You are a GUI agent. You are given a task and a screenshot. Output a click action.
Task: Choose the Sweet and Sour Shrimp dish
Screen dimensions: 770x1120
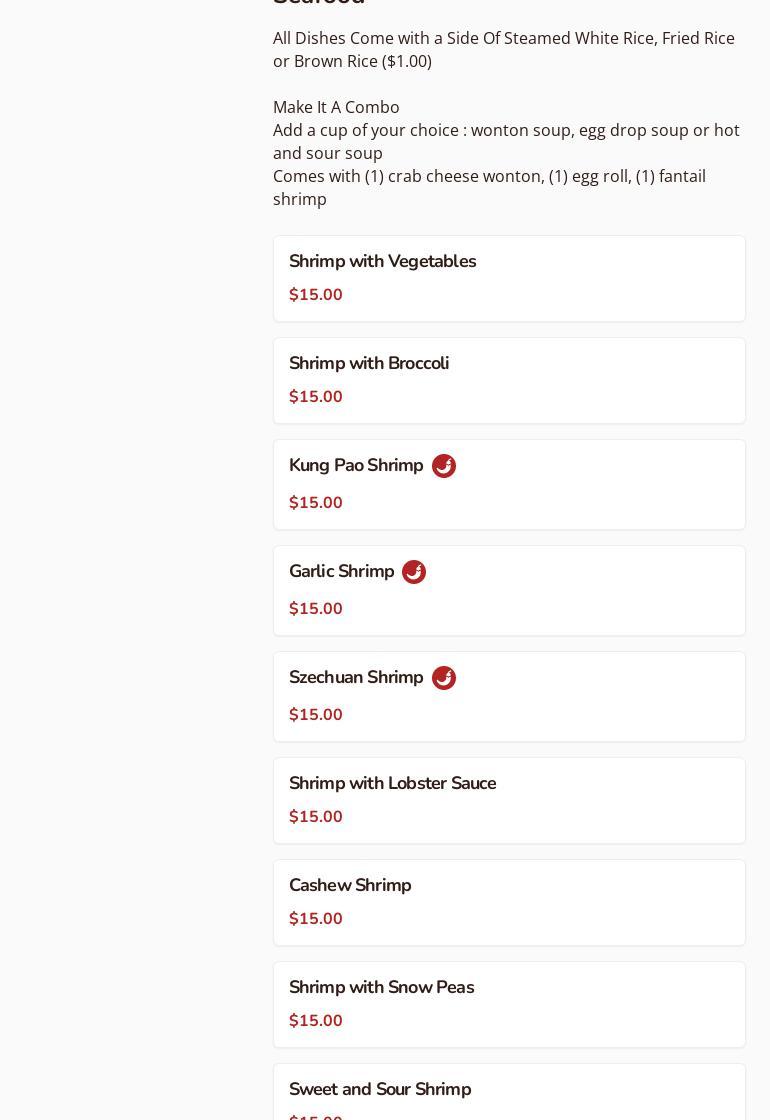(x=380, y=1089)
